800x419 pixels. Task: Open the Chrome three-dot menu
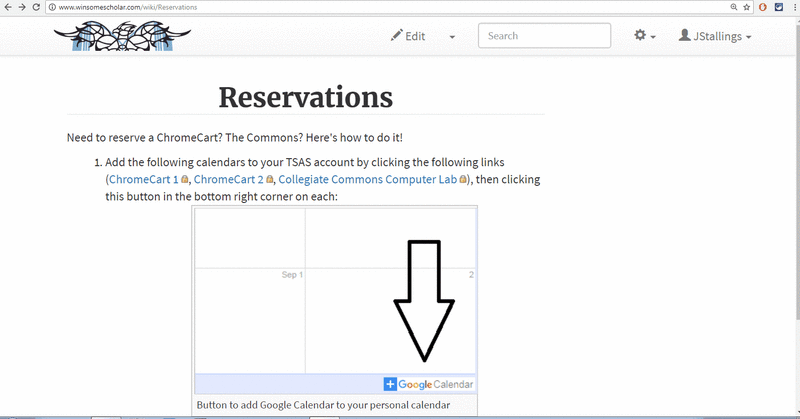pyautogui.click(x=795, y=7)
